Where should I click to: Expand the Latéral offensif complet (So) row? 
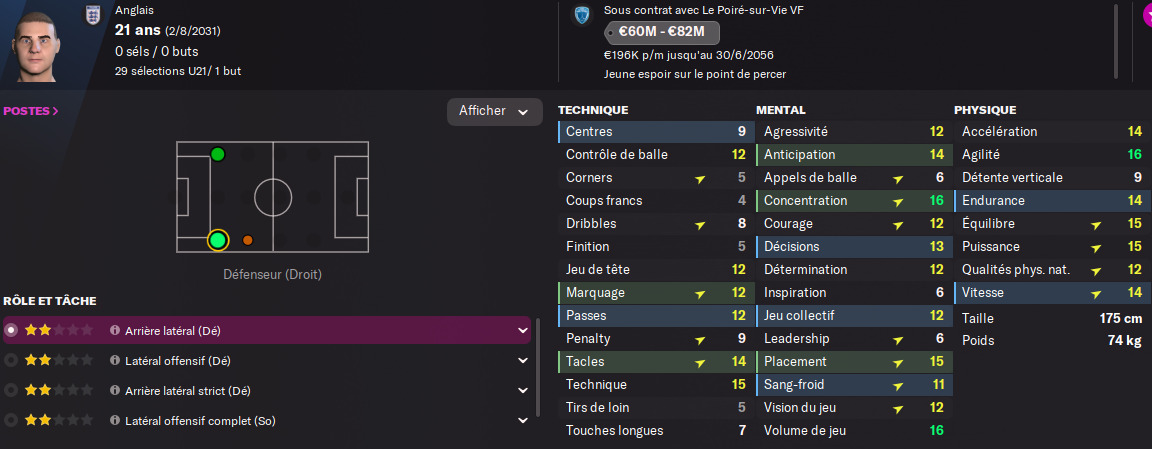click(x=522, y=420)
